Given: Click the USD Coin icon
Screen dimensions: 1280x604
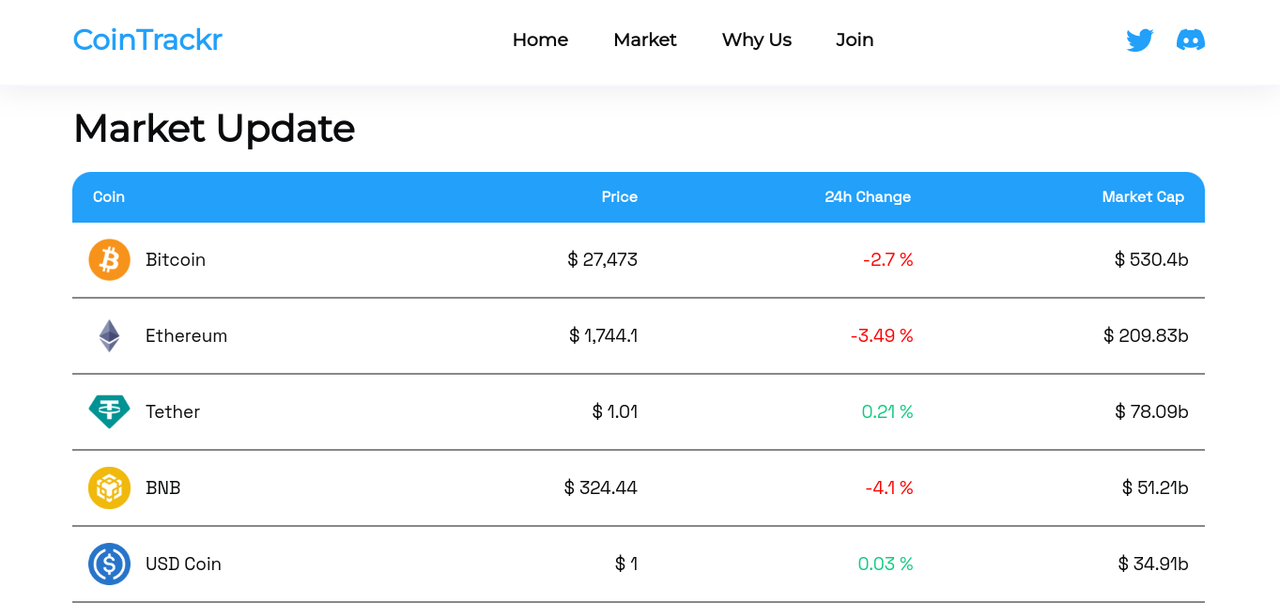Looking at the screenshot, I should (x=109, y=564).
